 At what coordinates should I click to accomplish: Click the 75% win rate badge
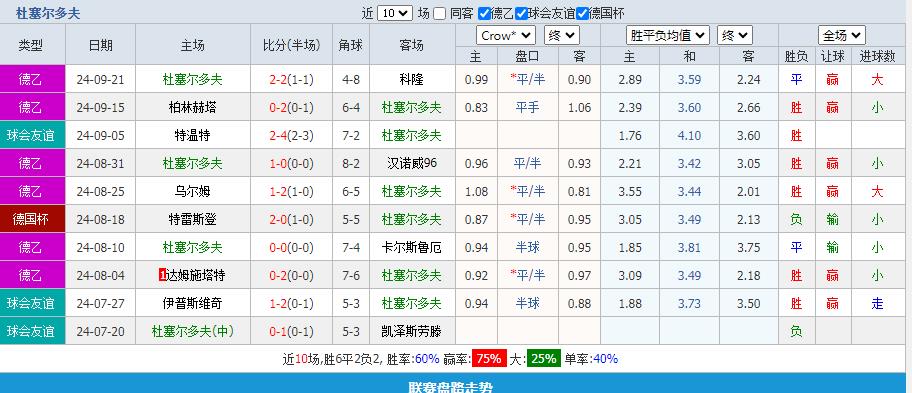(489, 359)
